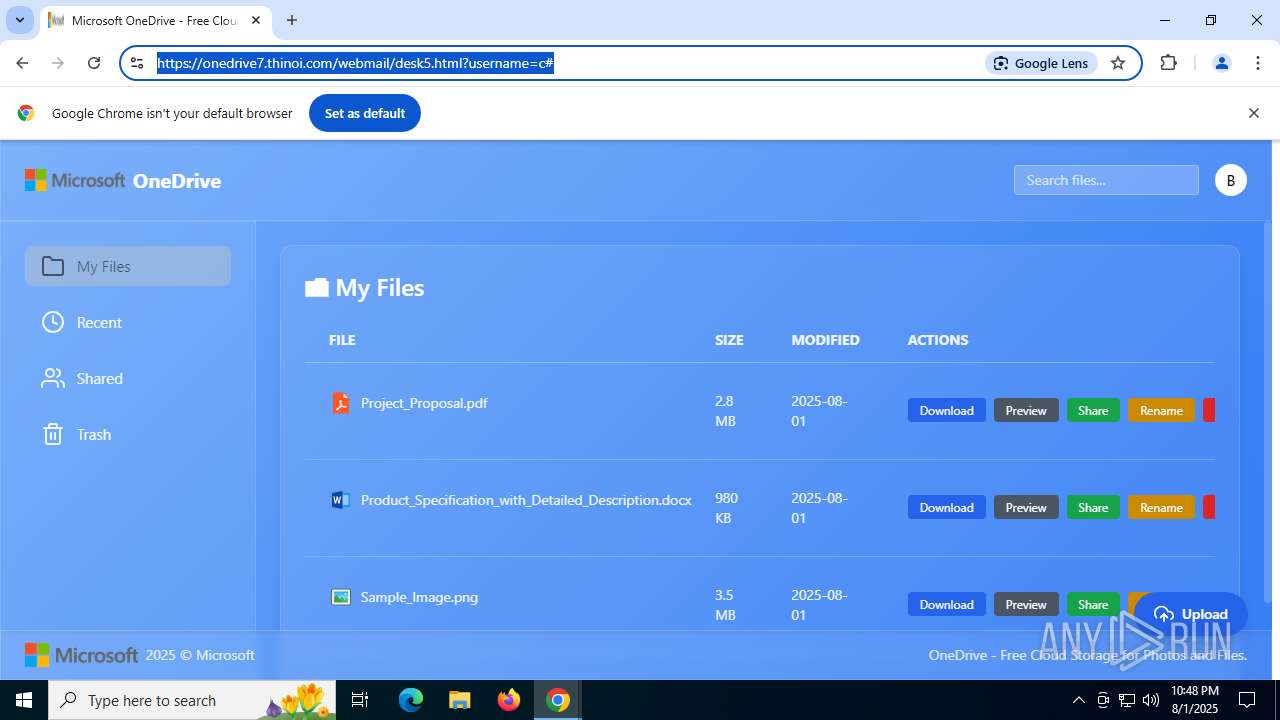Open Task View on taskbar

coord(361,700)
